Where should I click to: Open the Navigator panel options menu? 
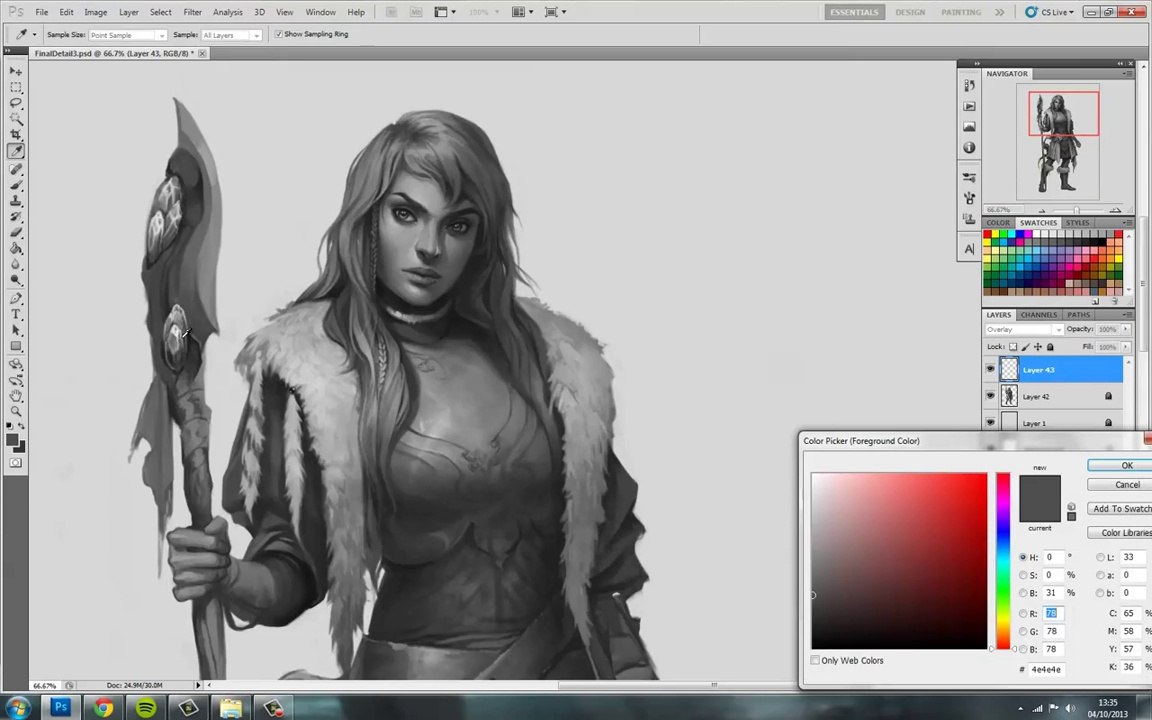[x=1126, y=73]
